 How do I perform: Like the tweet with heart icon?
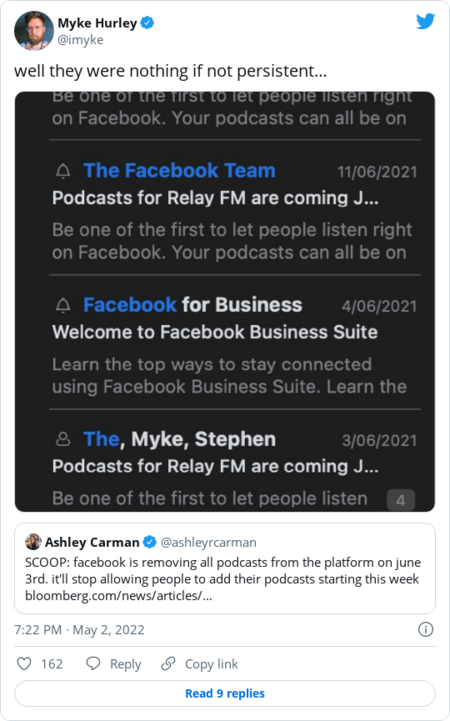click(24, 664)
